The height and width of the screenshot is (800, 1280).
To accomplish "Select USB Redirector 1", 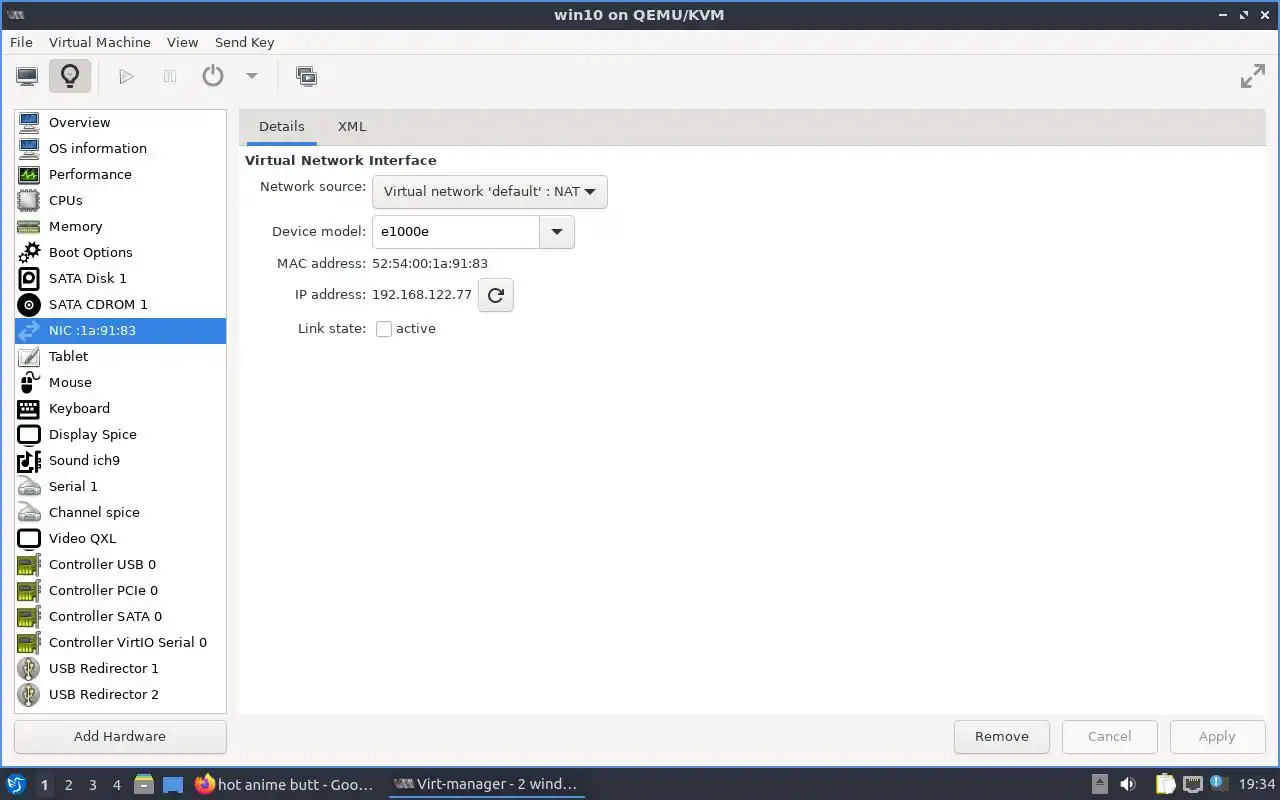I will (120, 668).
